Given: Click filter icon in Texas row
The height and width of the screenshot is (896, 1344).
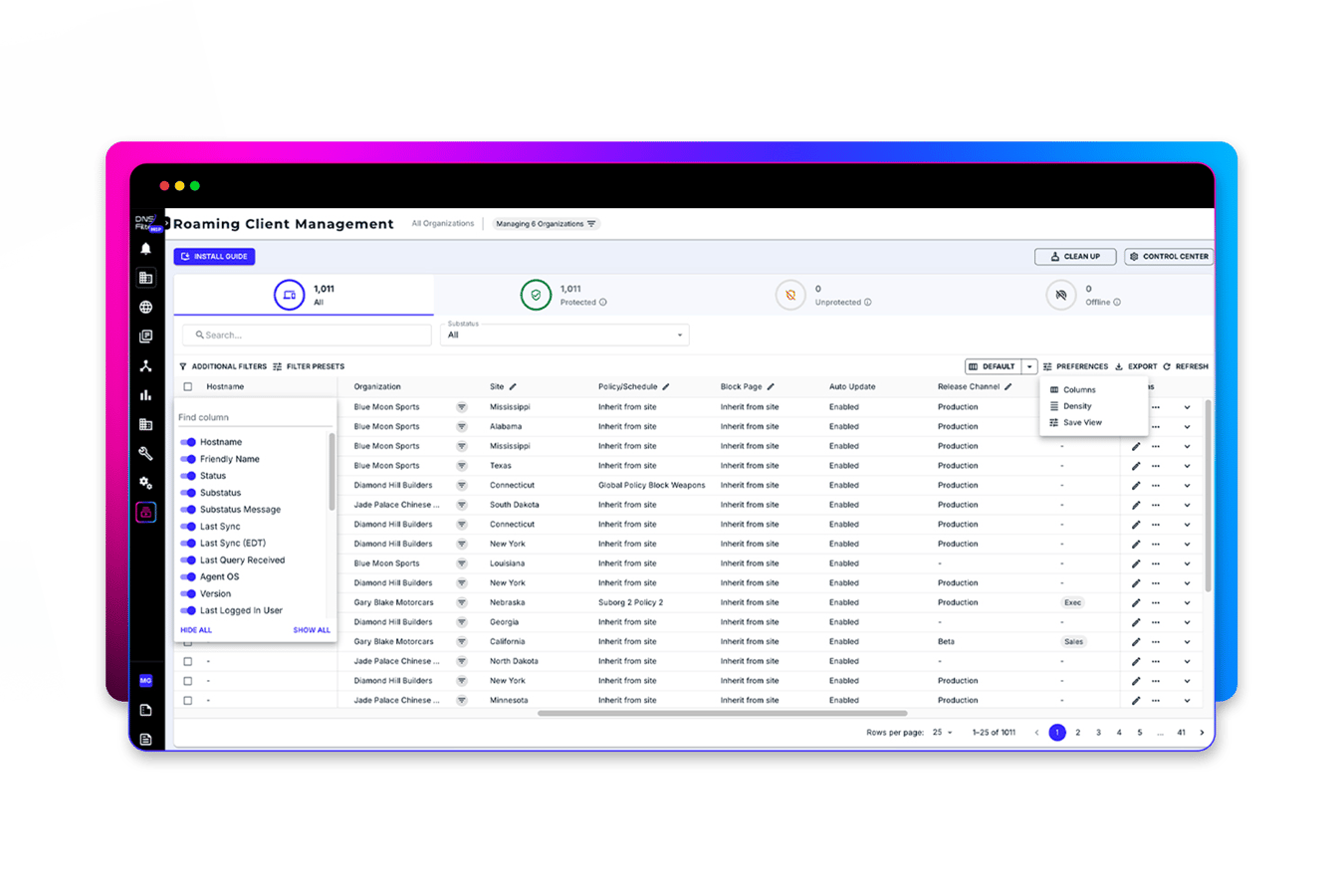Looking at the screenshot, I should (462, 466).
